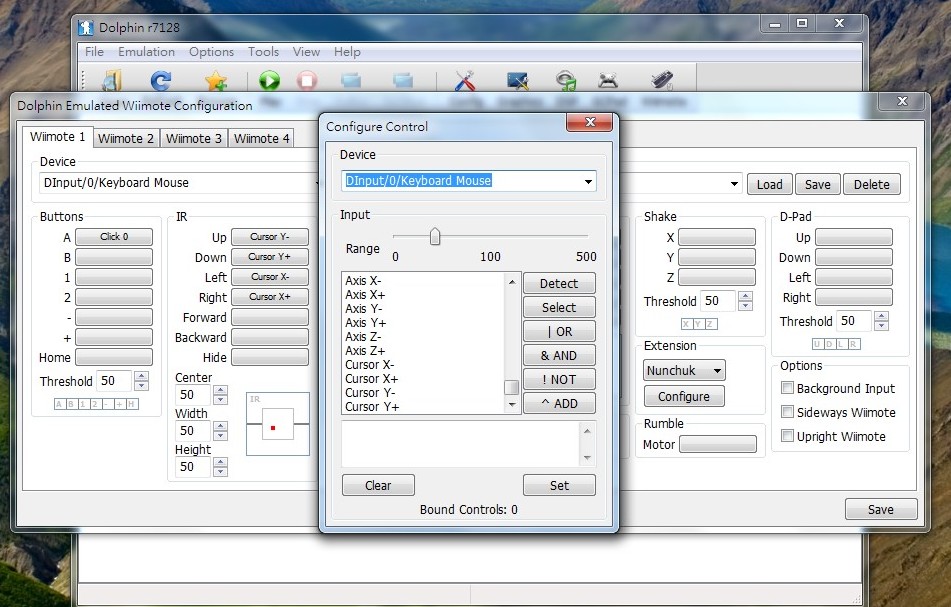Decrease IR Width value with down arrow
This screenshot has width=951, height=607.
pyautogui.click(x=221, y=435)
